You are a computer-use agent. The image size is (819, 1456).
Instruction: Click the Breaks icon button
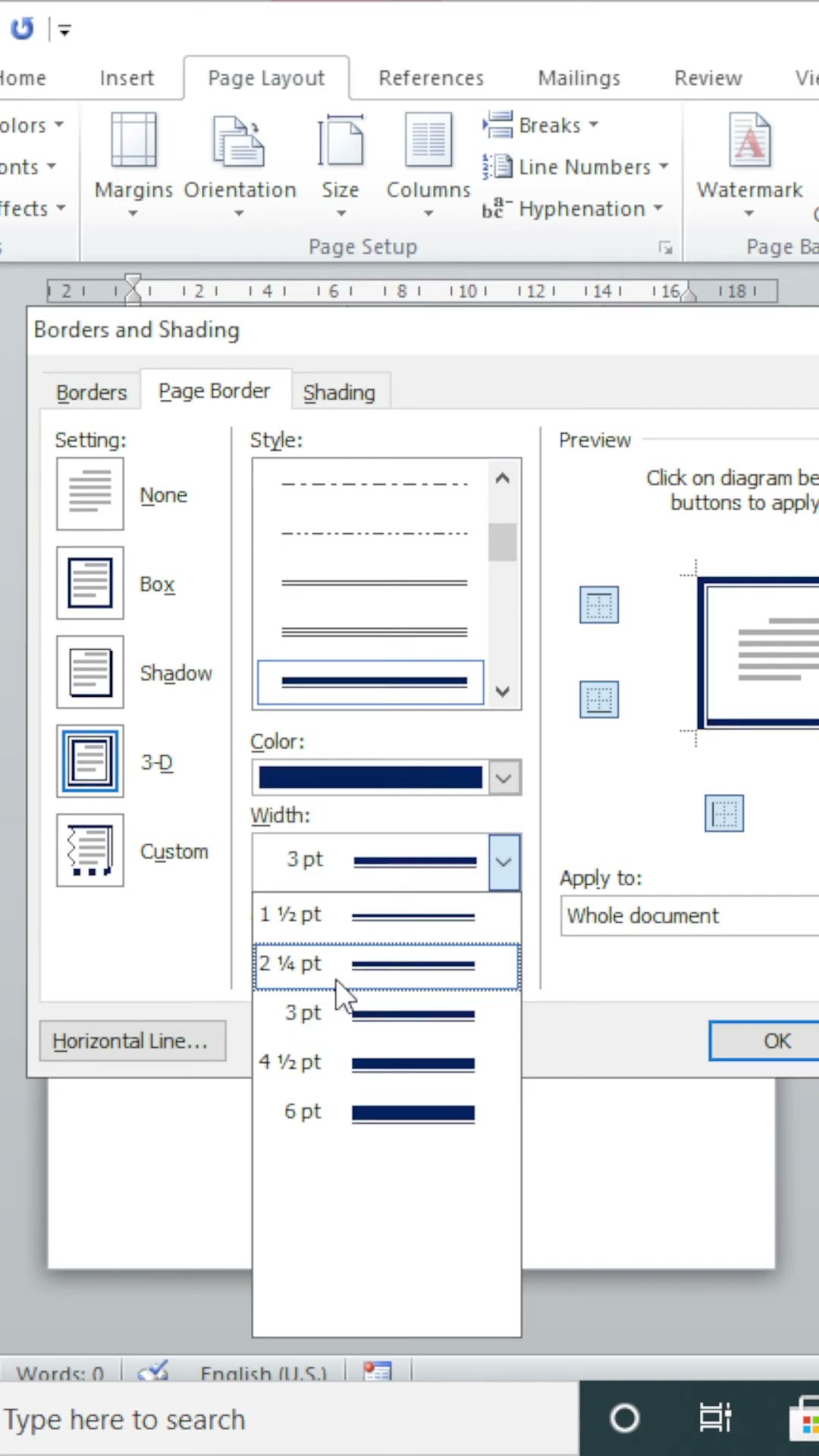click(x=497, y=124)
